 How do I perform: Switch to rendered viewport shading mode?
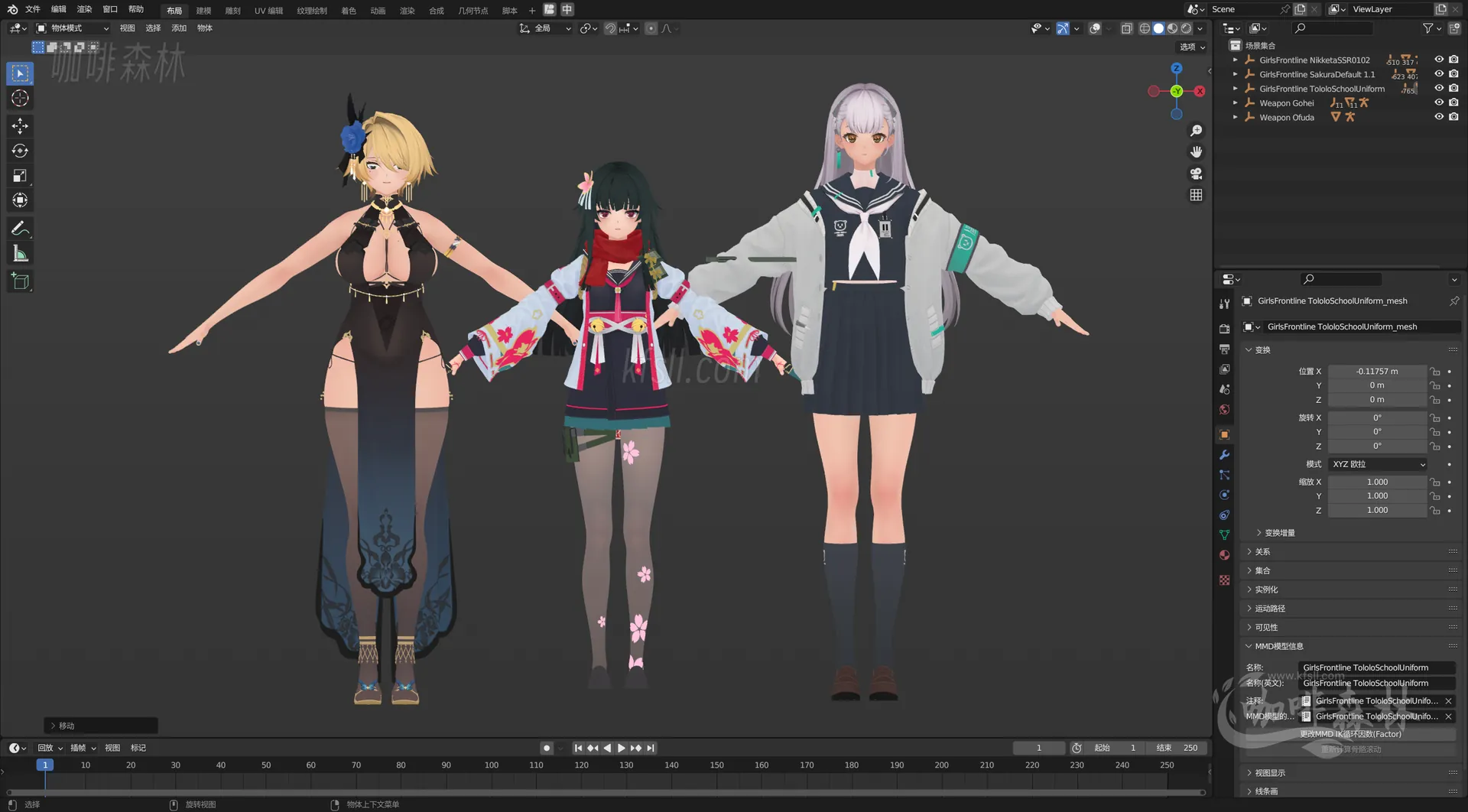pos(1186,28)
